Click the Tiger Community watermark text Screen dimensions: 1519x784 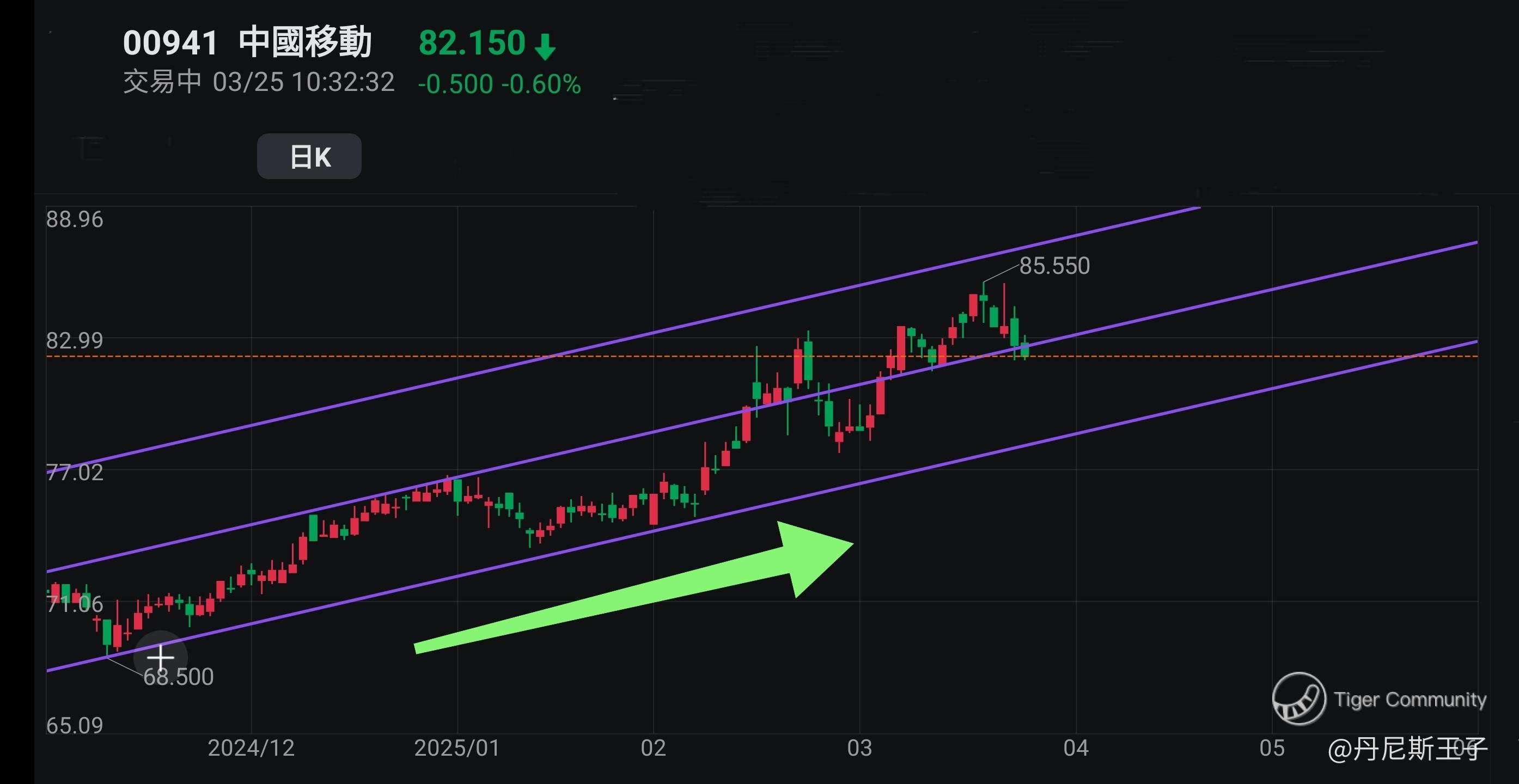pyautogui.click(x=1410, y=700)
